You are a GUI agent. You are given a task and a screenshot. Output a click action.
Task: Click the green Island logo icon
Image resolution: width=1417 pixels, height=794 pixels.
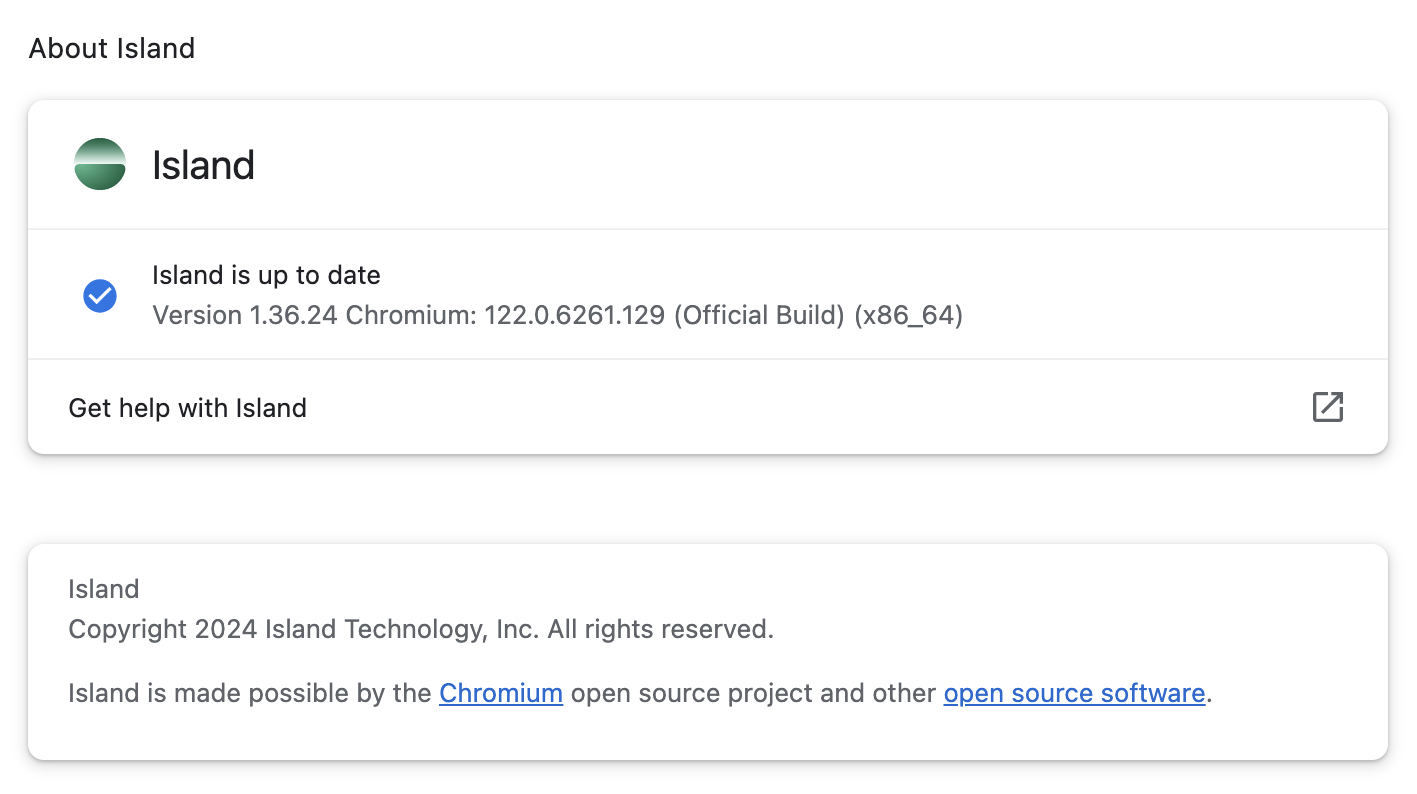tap(100, 164)
